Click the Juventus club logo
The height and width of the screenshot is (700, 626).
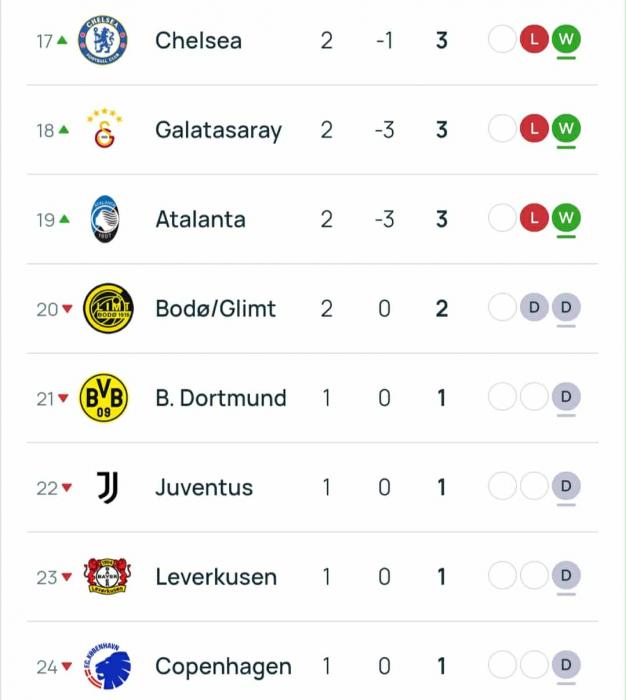coord(106,488)
